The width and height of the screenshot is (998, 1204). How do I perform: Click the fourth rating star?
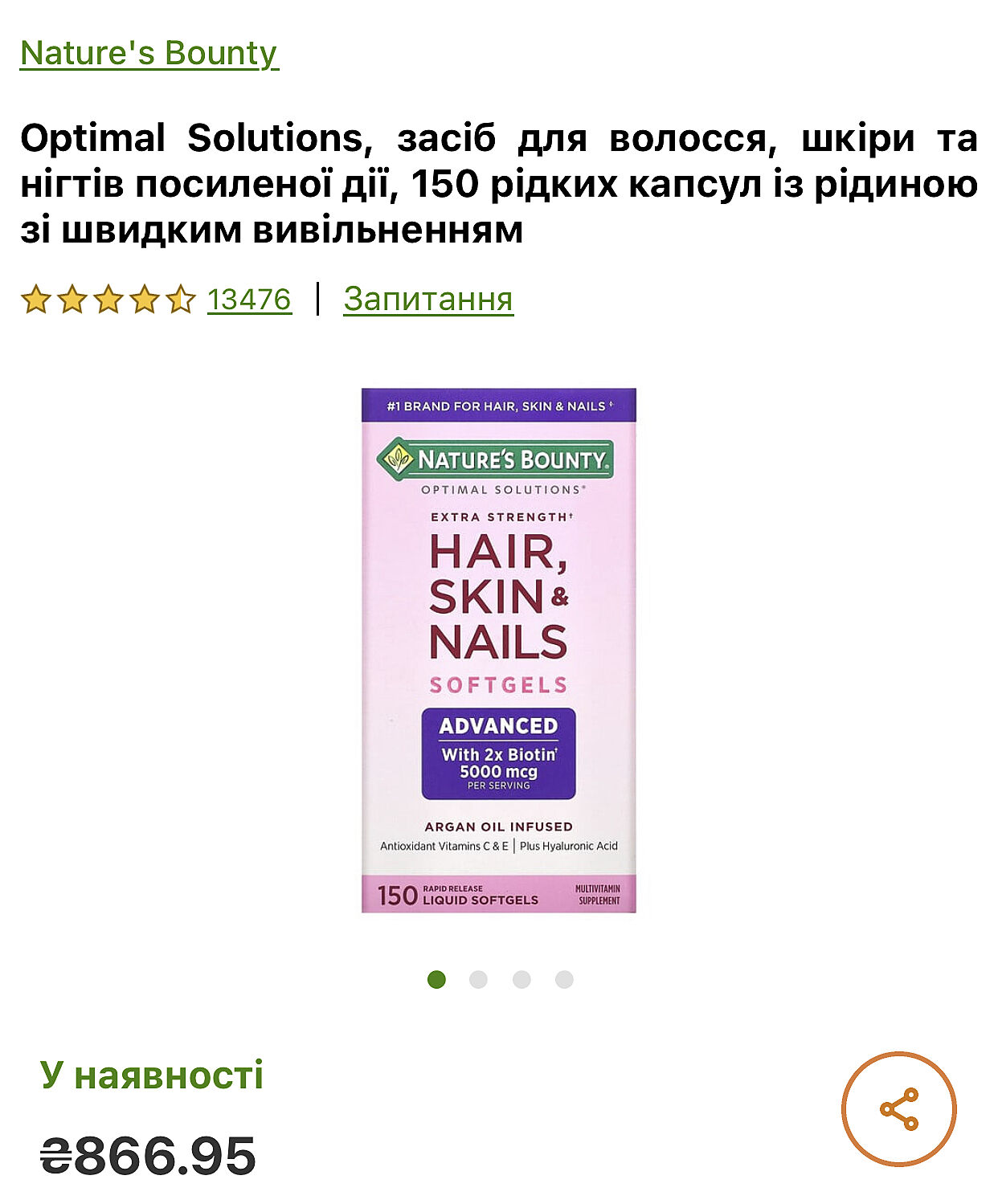click(144, 299)
